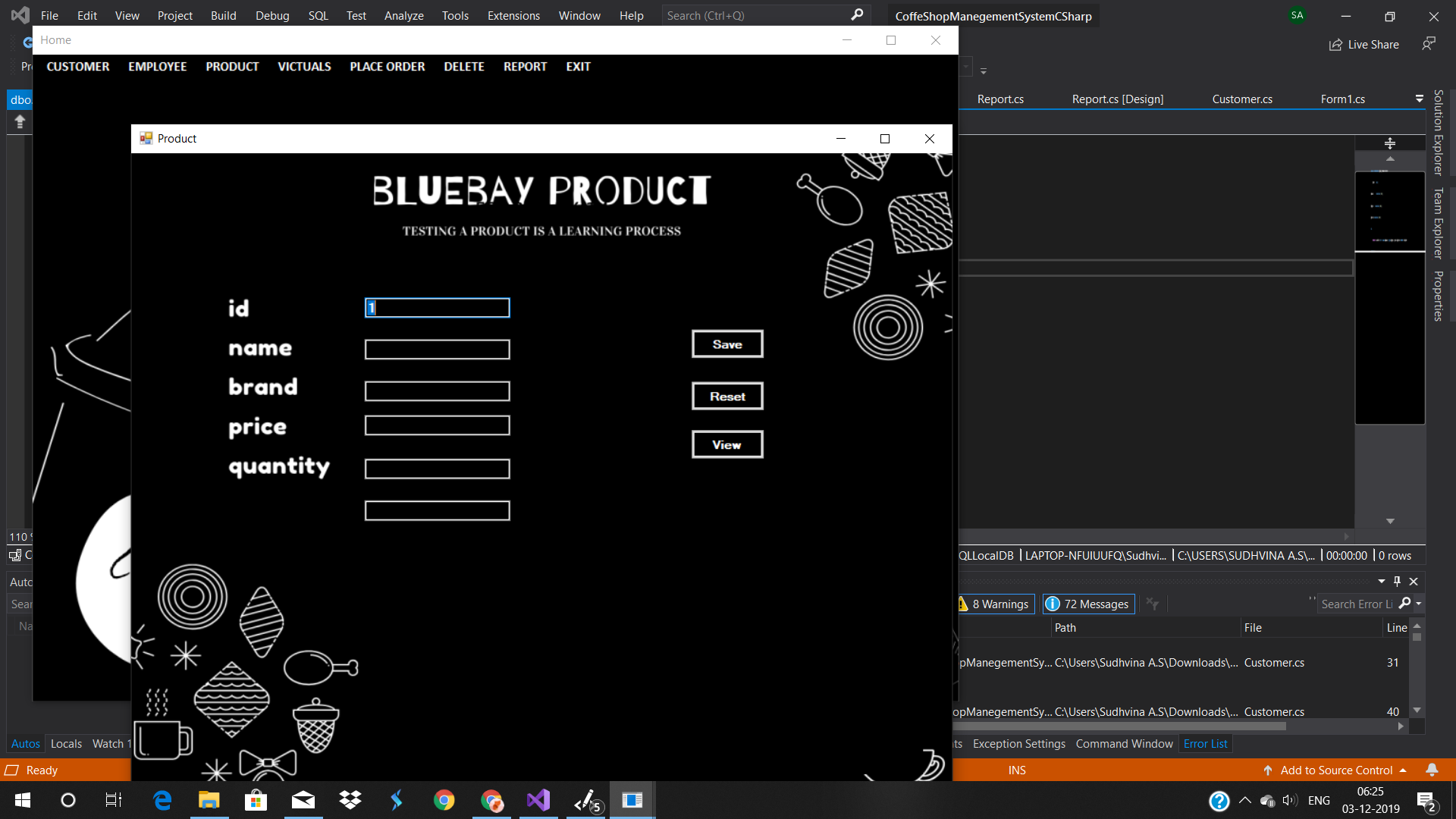Open the Debug menu

click(x=272, y=15)
